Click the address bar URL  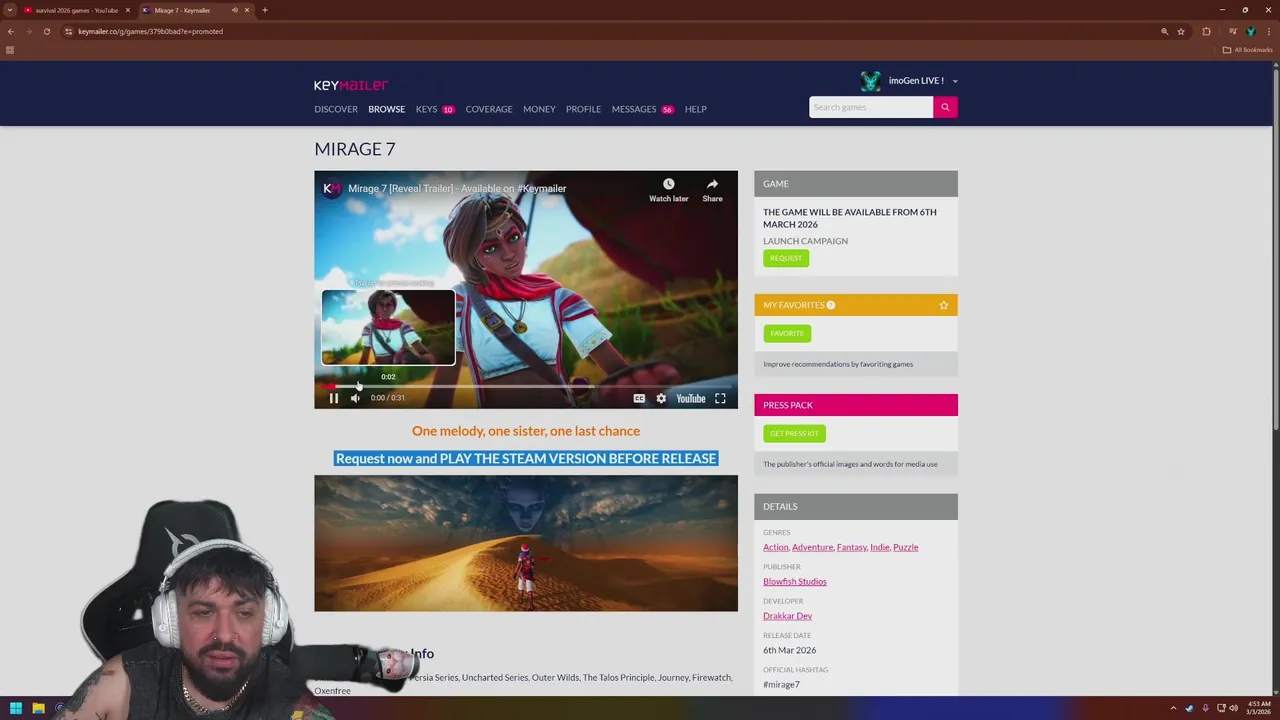(x=150, y=31)
